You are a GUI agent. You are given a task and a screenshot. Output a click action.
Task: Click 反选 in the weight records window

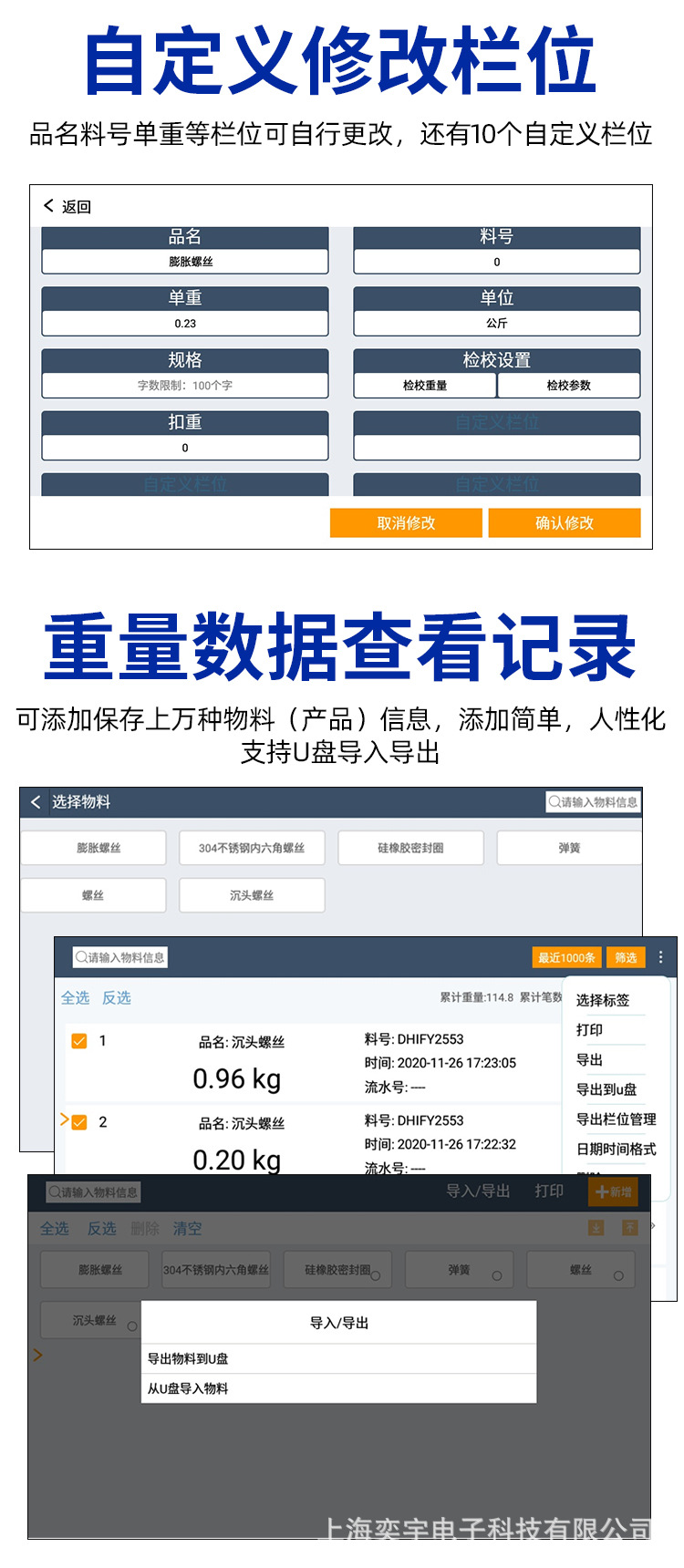[117, 997]
